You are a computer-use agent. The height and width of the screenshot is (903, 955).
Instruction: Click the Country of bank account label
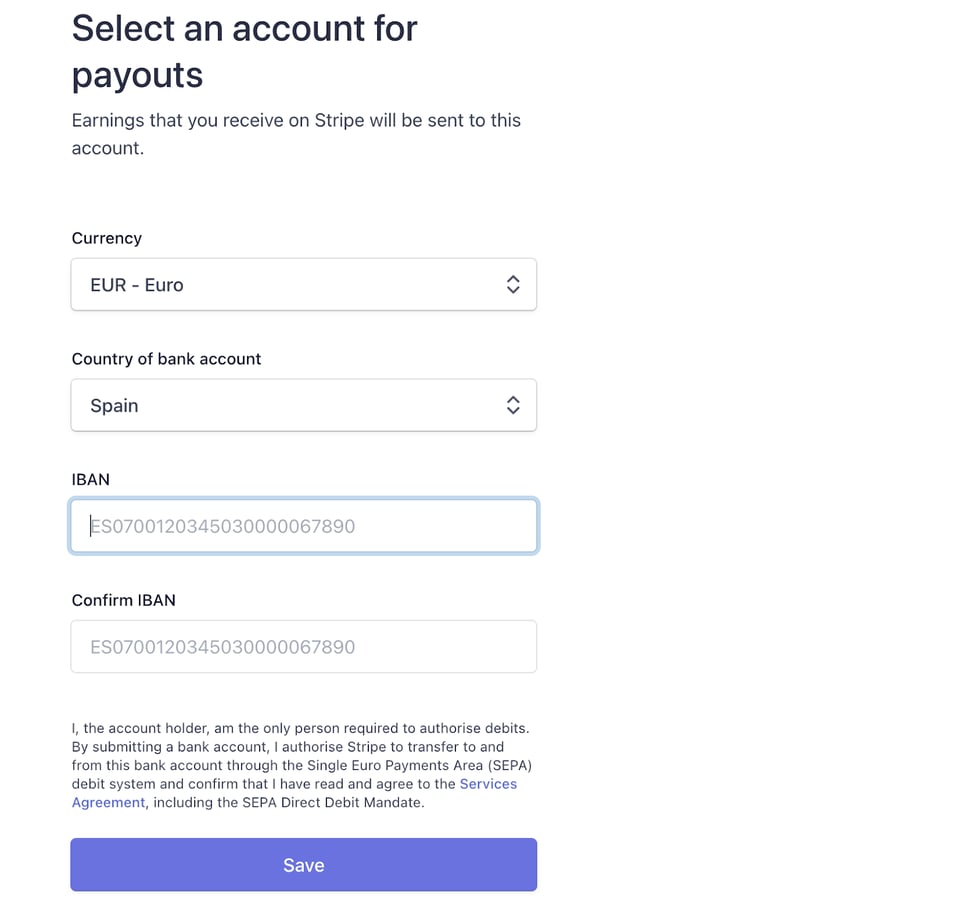[166, 359]
